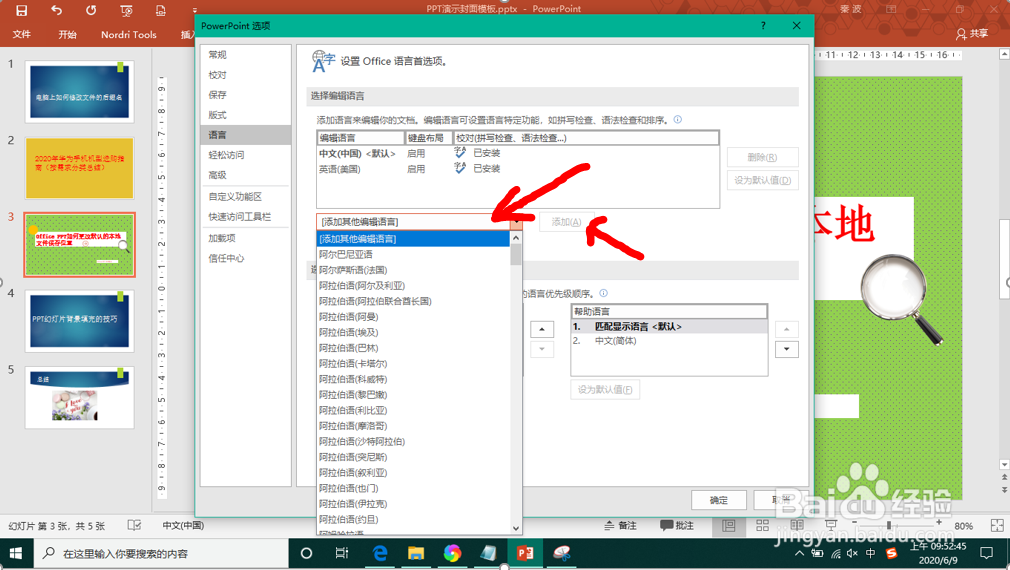Open the 添加其他编辑语言 combo box arrow
The height and width of the screenshot is (570, 1010).
(517, 222)
